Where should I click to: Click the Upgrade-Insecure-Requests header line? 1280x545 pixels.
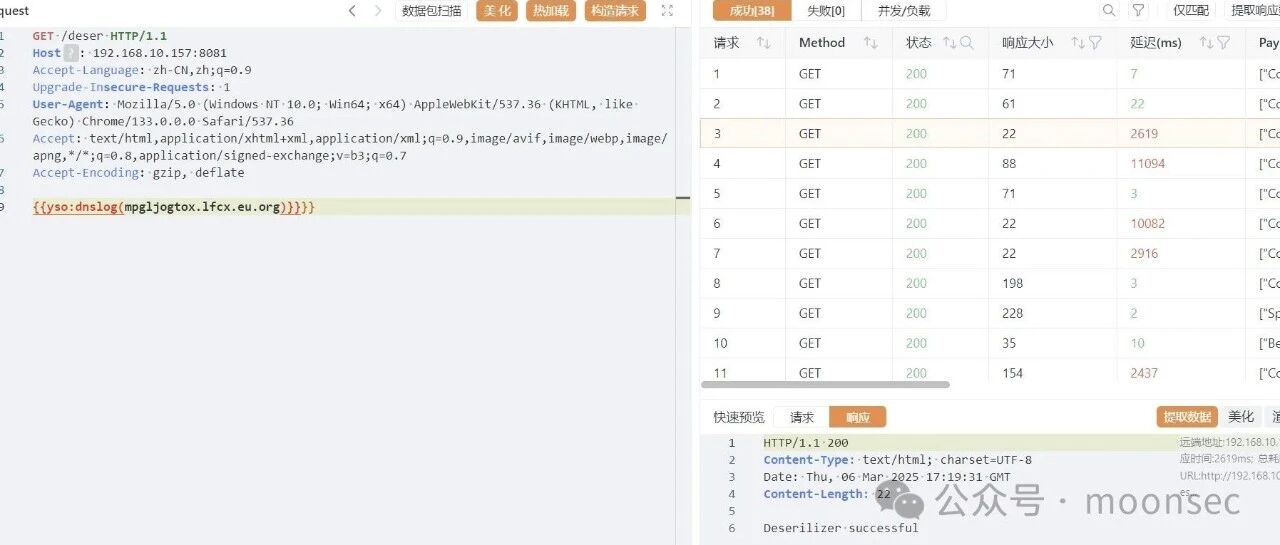point(131,87)
